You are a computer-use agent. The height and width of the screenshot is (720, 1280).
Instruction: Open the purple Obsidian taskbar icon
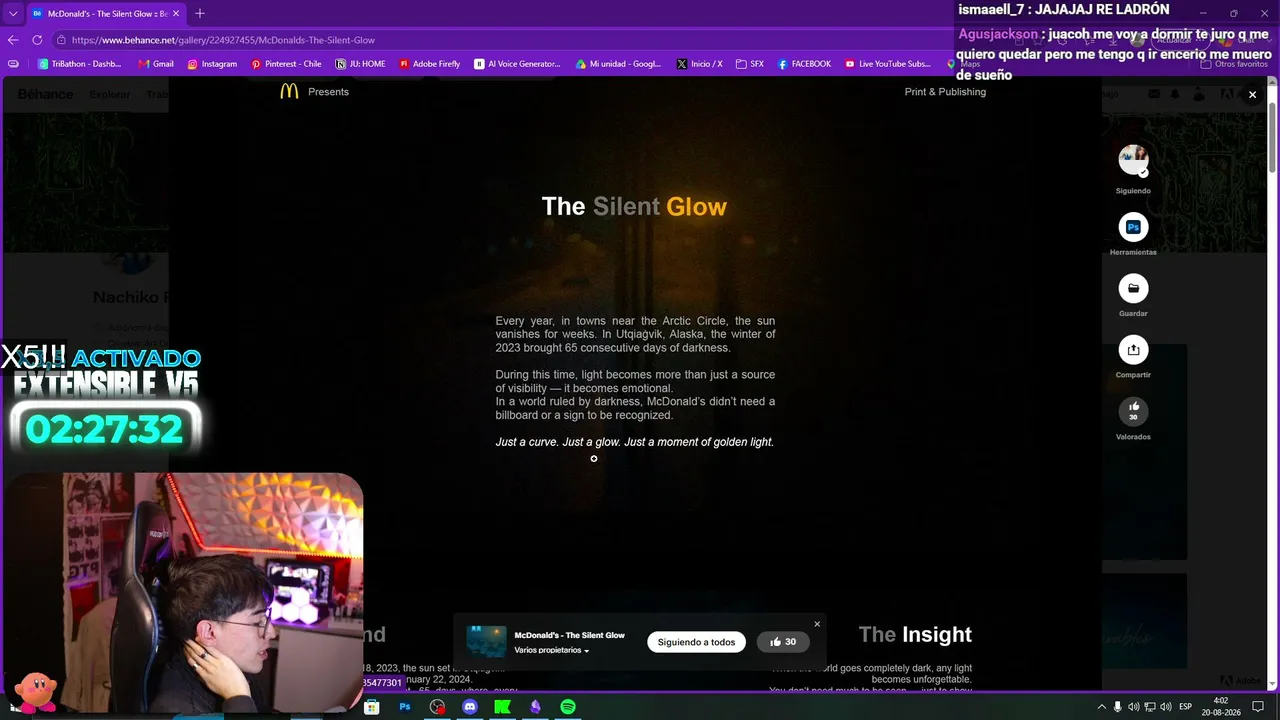click(535, 707)
